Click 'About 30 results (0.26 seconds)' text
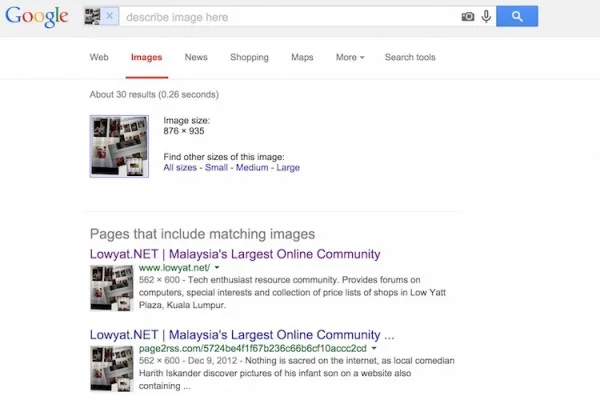 pos(154,95)
